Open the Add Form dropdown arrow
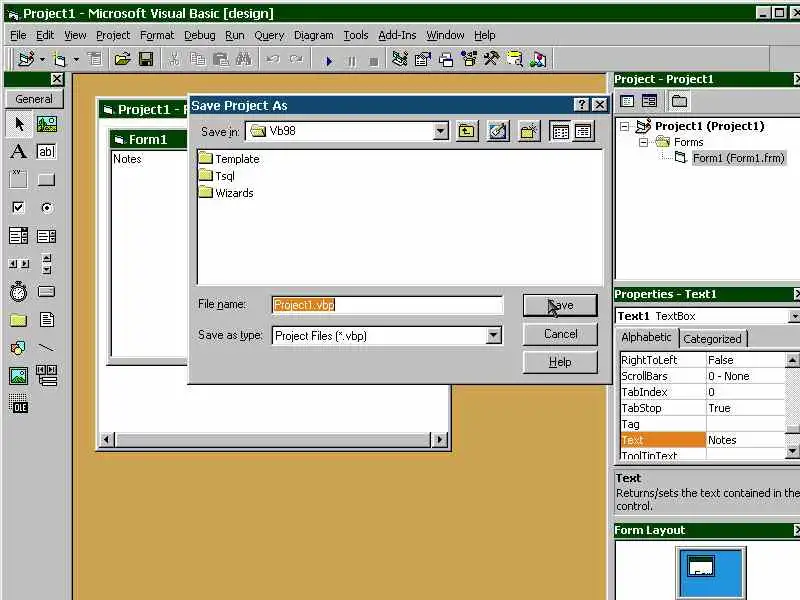This screenshot has width=800, height=600. click(x=76, y=60)
